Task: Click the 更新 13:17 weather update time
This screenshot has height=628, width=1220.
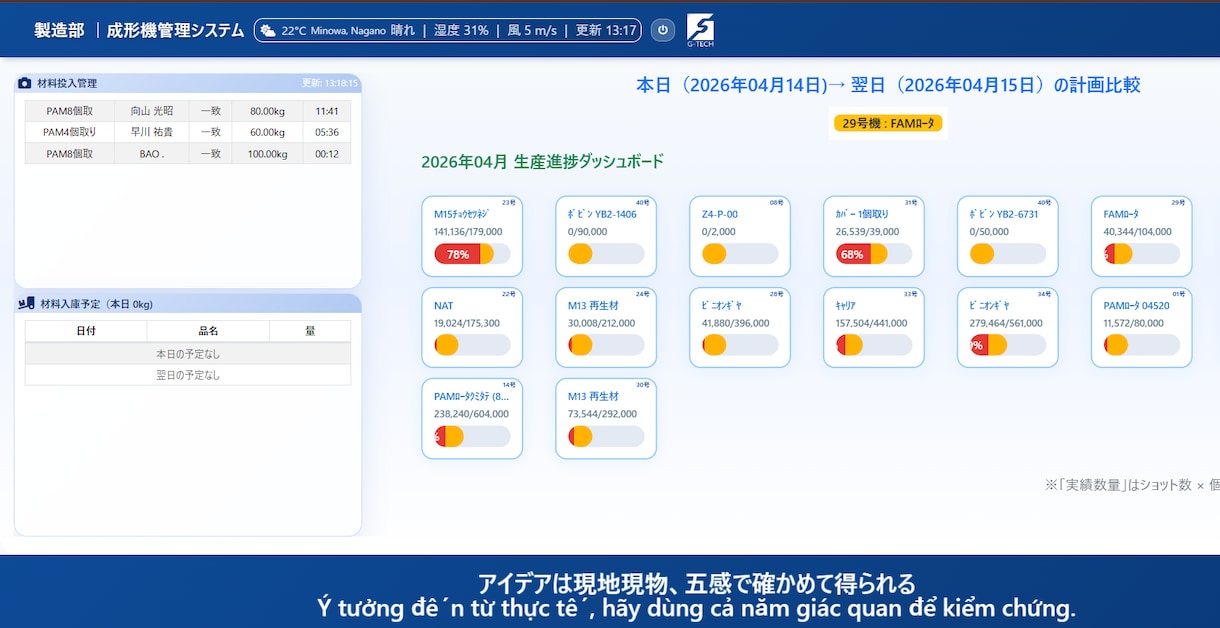Action: pyautogui.click(x=606, y=30)
